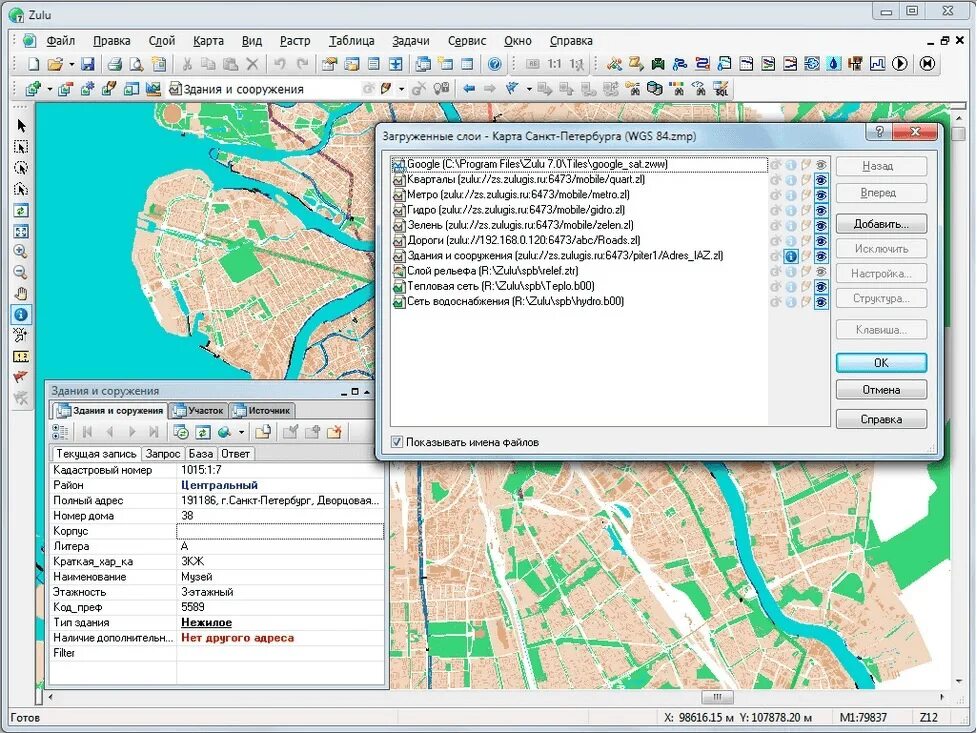Click the ruler measure tool in left toolbar
The image size is (977, 733).
pos(21,357)
